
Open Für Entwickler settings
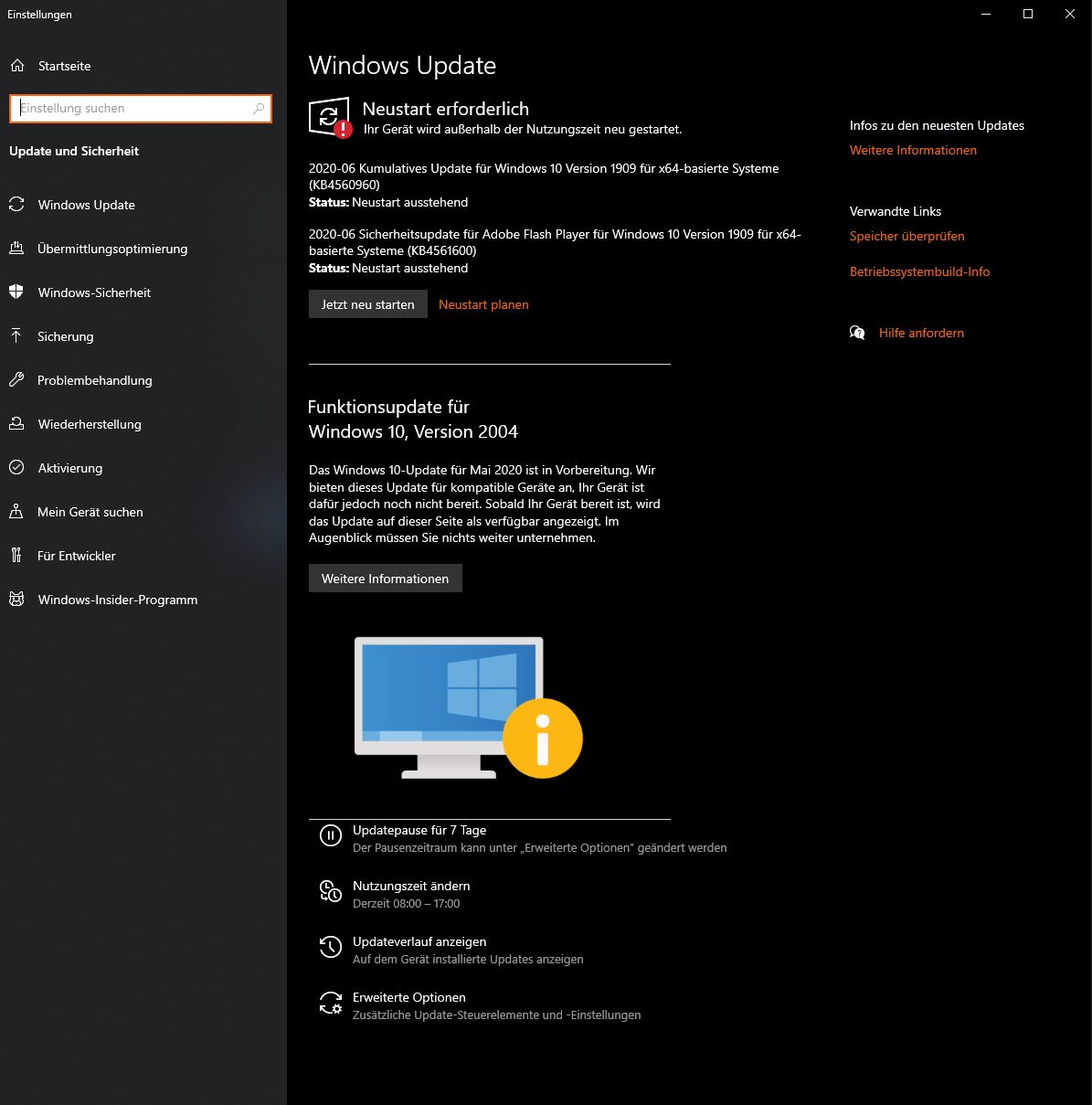pyautogui.click(x=77, y=556)
